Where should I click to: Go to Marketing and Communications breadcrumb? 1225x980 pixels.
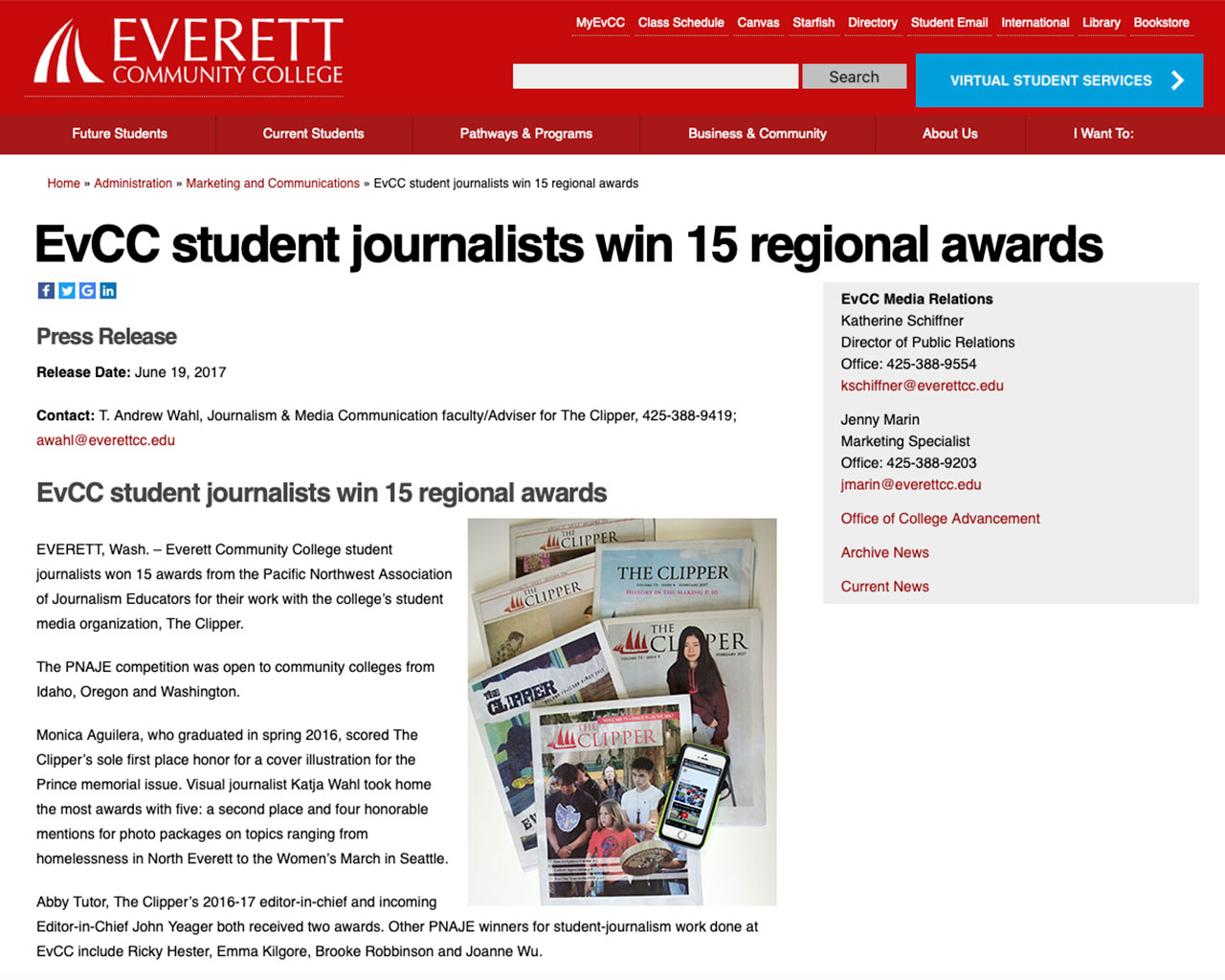(272, 184)
